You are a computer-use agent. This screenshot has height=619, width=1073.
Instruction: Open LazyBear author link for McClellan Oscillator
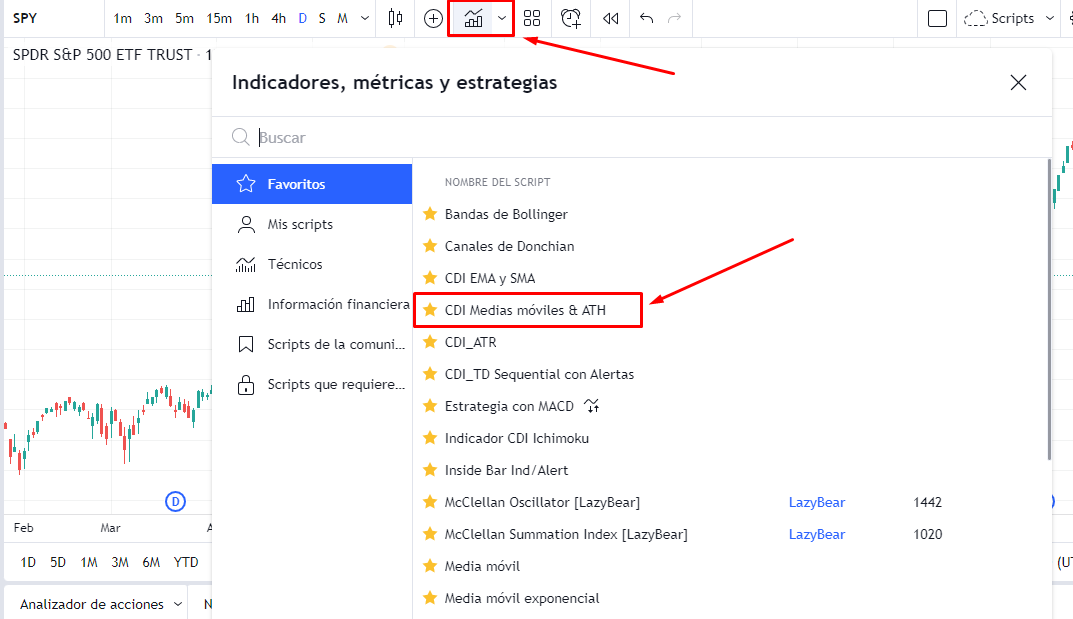pos(816,502)
